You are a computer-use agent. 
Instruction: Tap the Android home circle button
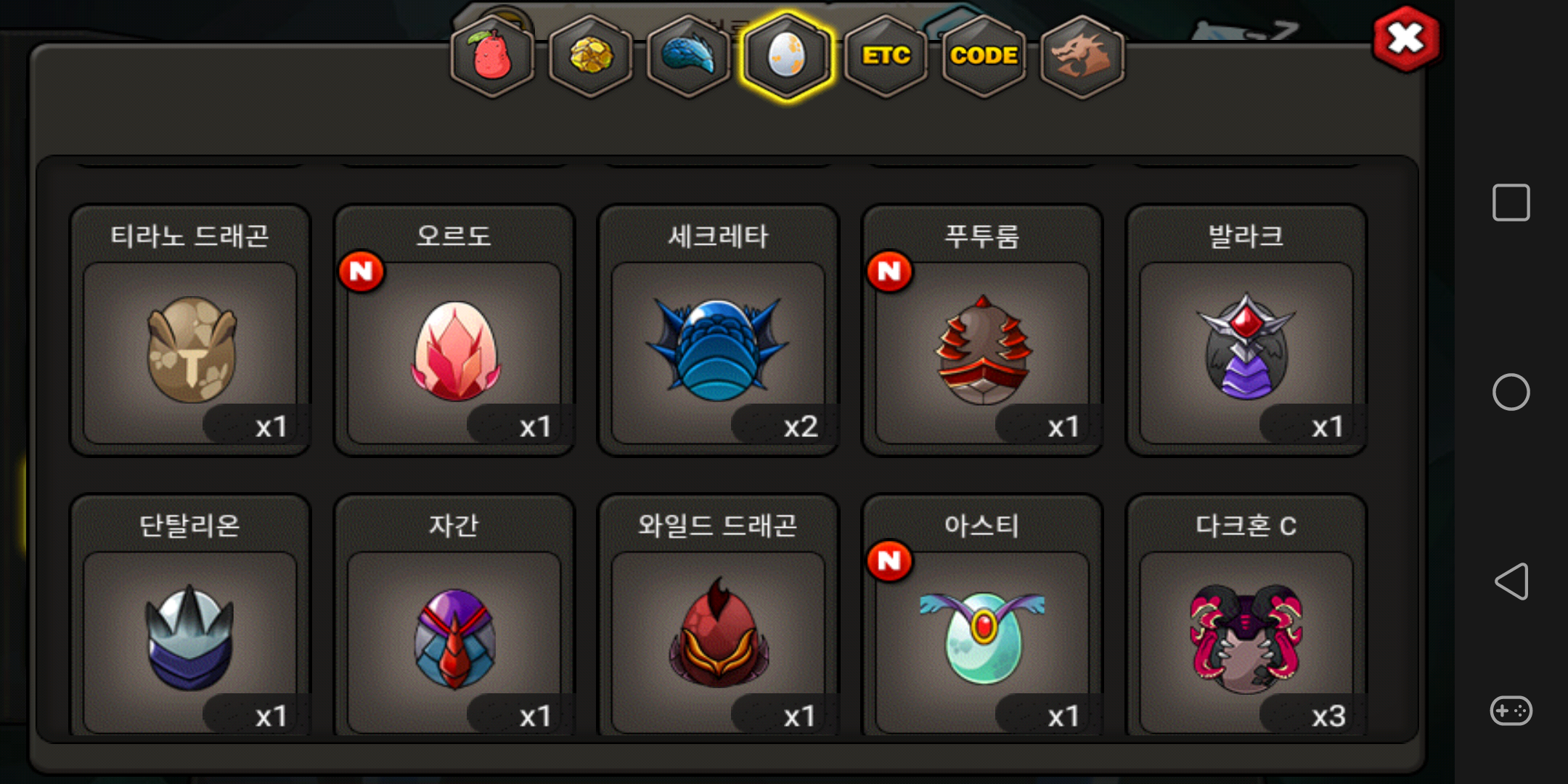pyautogui.click(x=1511, y=392)
